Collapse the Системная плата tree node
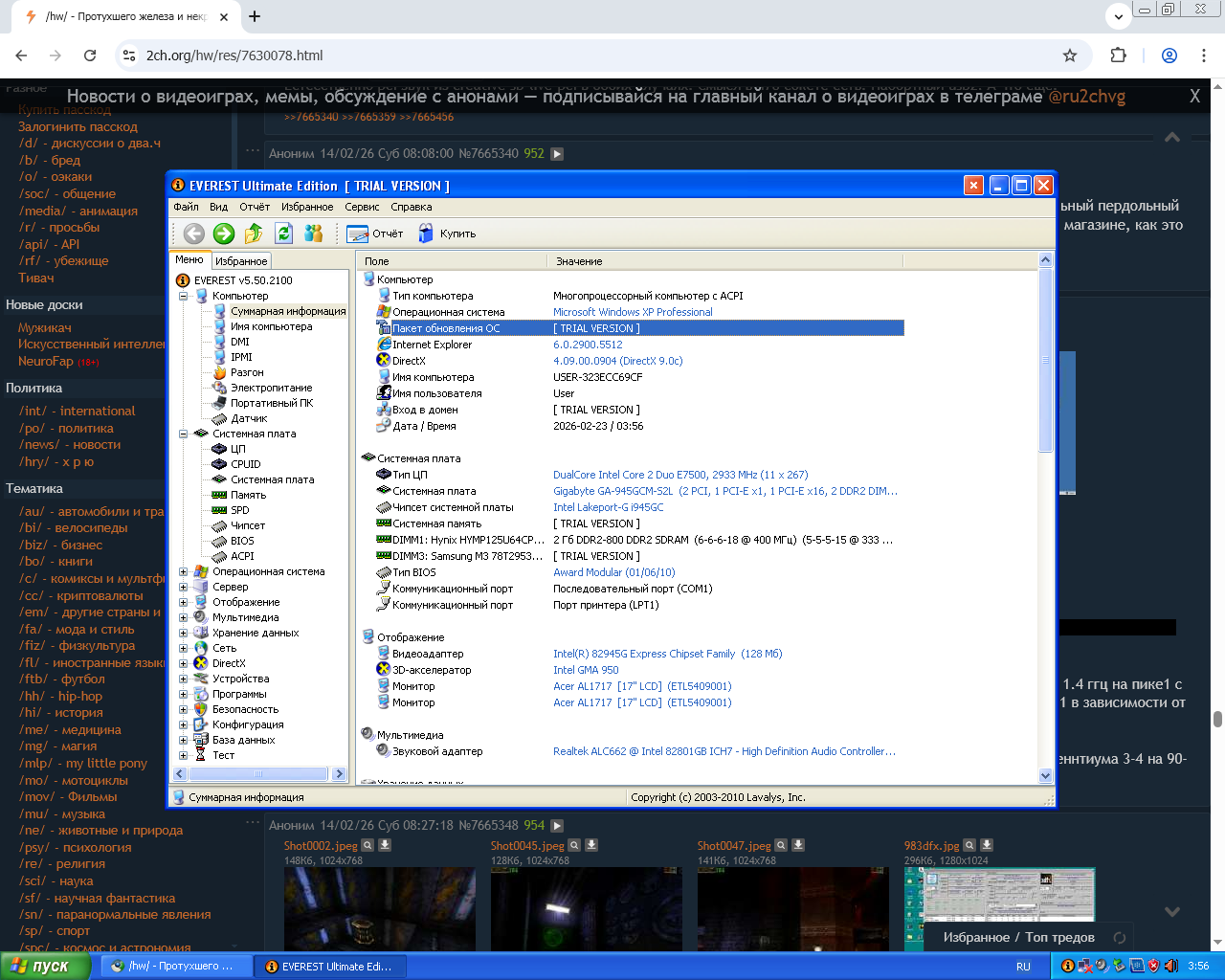Viewport: 1225px width, 980px height. 183,434
